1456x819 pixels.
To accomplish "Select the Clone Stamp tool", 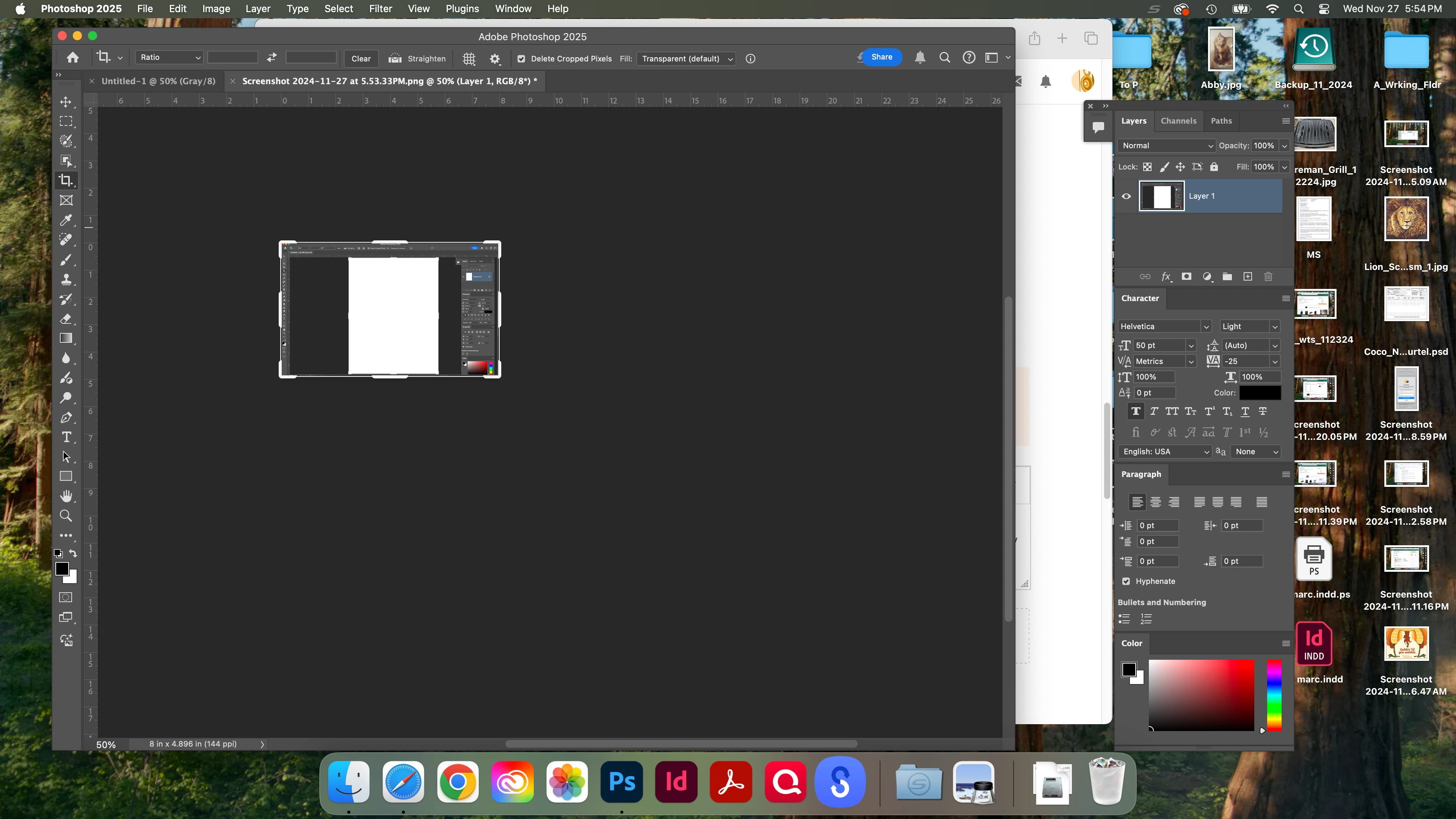I will 66,279.
